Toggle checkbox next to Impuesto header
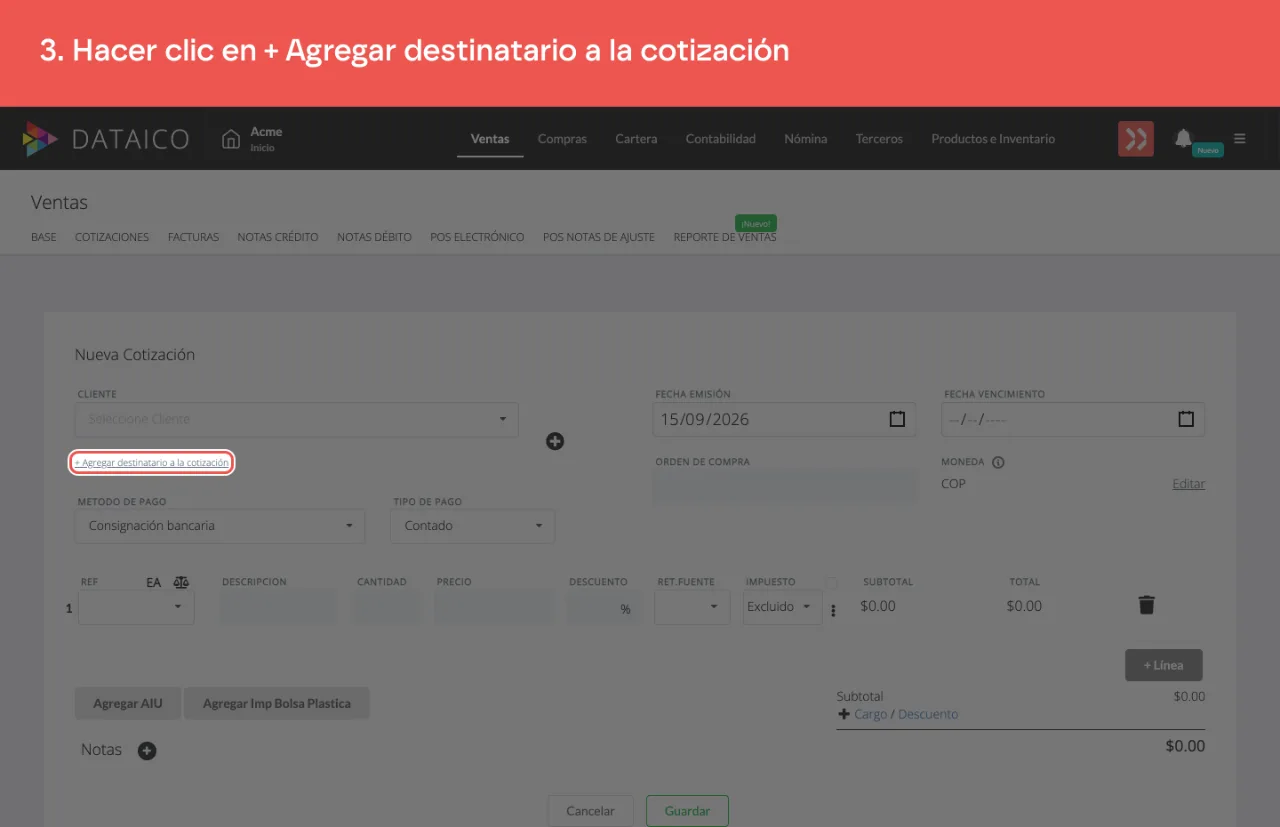The height and width of the screenshot is (827, 1280). click(x=831, y=583)
